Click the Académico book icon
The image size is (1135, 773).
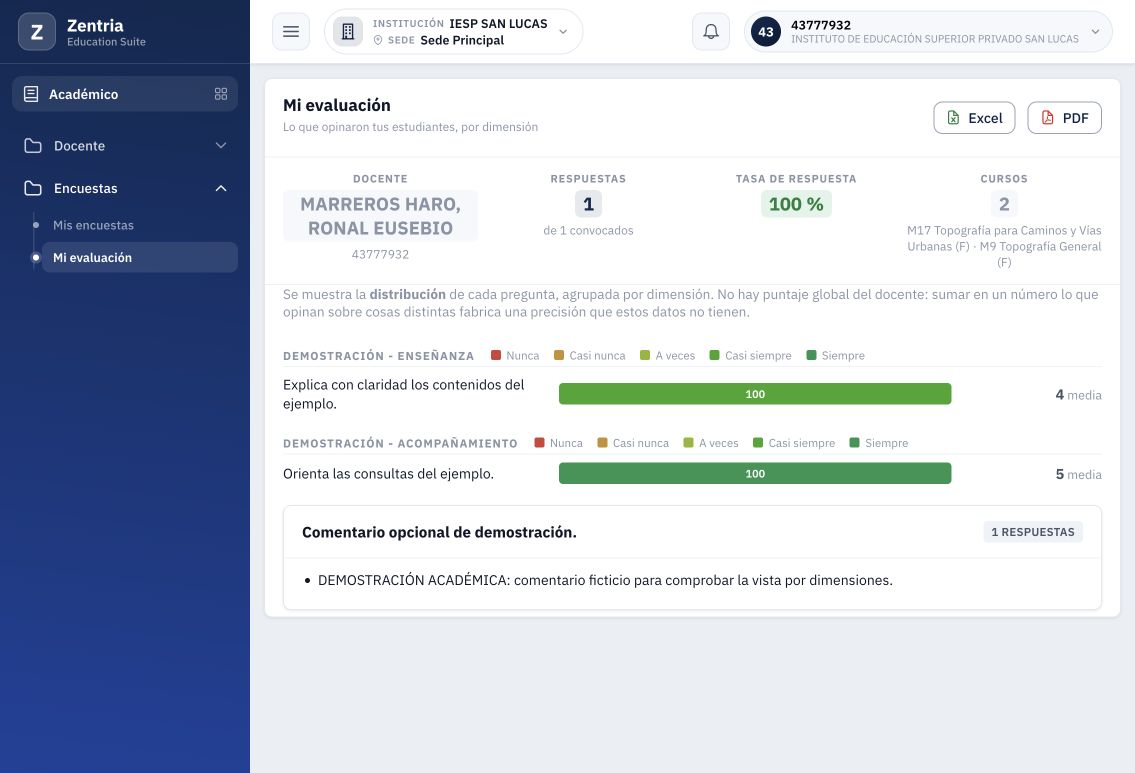tap(31, 94)
